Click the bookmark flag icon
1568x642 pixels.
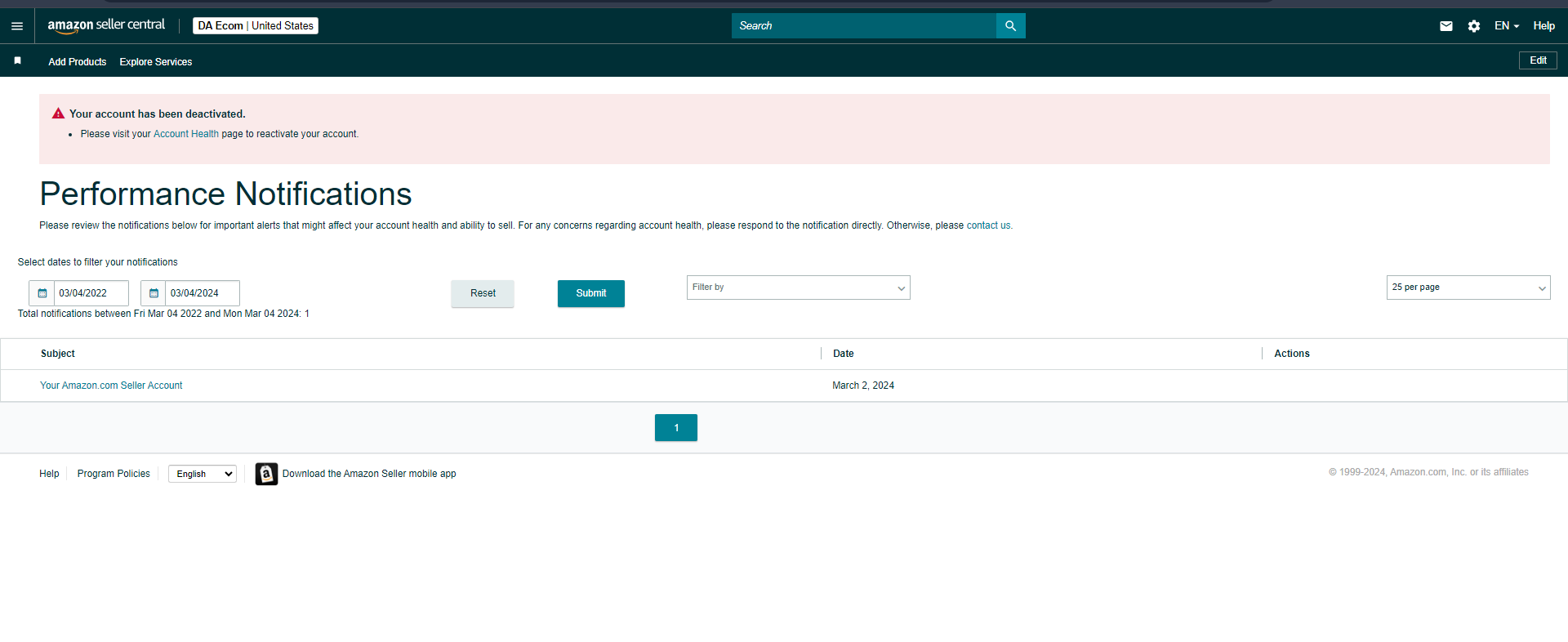(x=18, y=61)
